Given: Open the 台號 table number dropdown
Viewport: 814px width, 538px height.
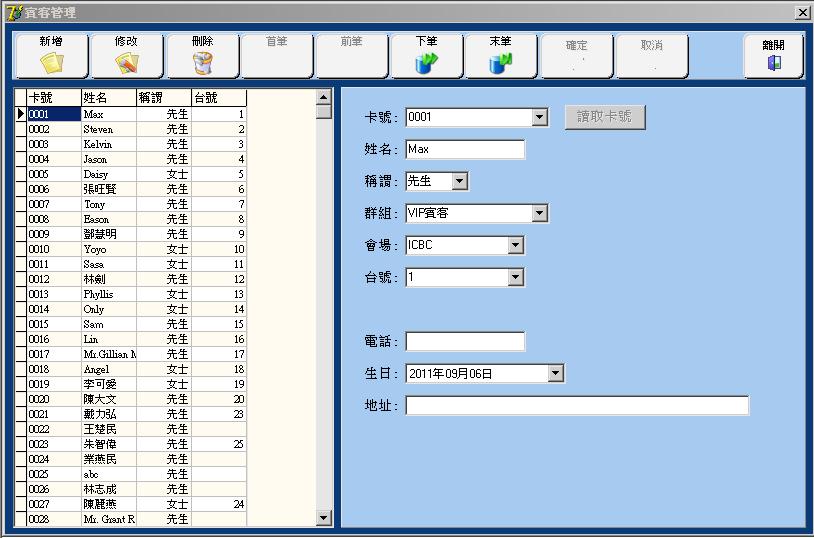Looking at the screenshot, I should point(515,277).
